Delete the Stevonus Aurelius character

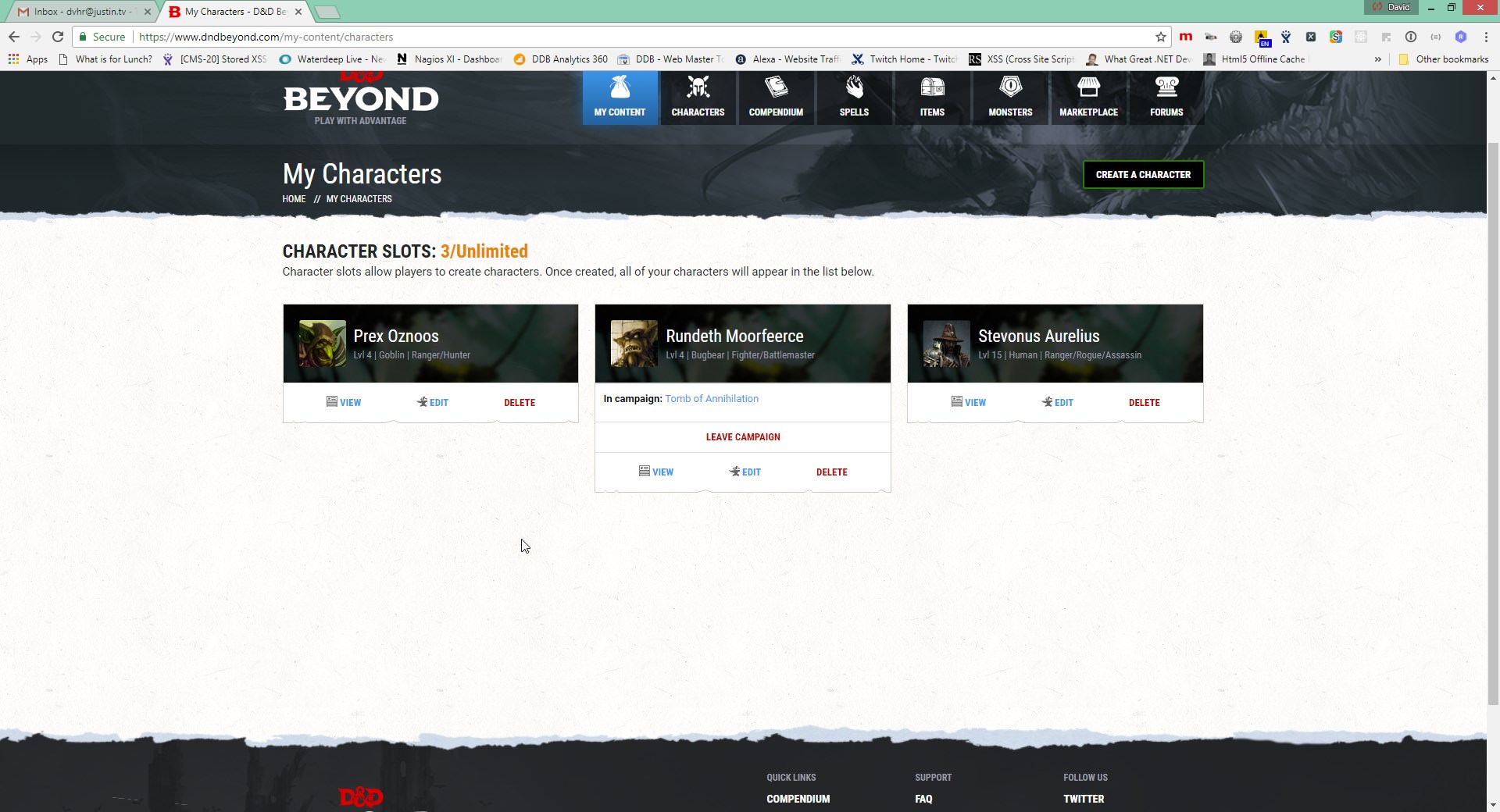pyautogui.click(x=1145, y=402)
